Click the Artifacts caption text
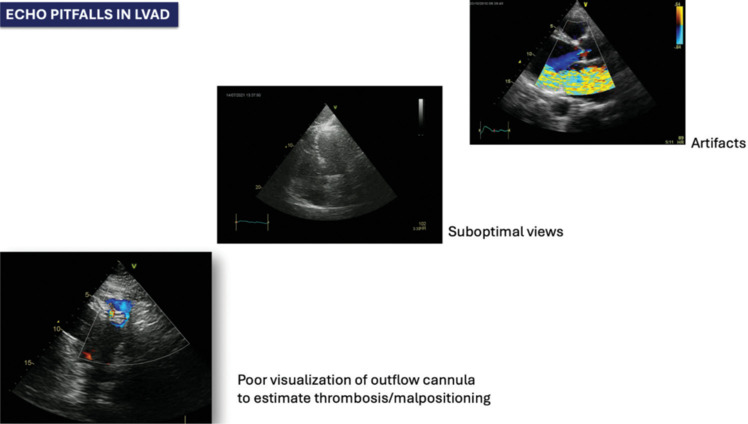 (x=717, y=144)
